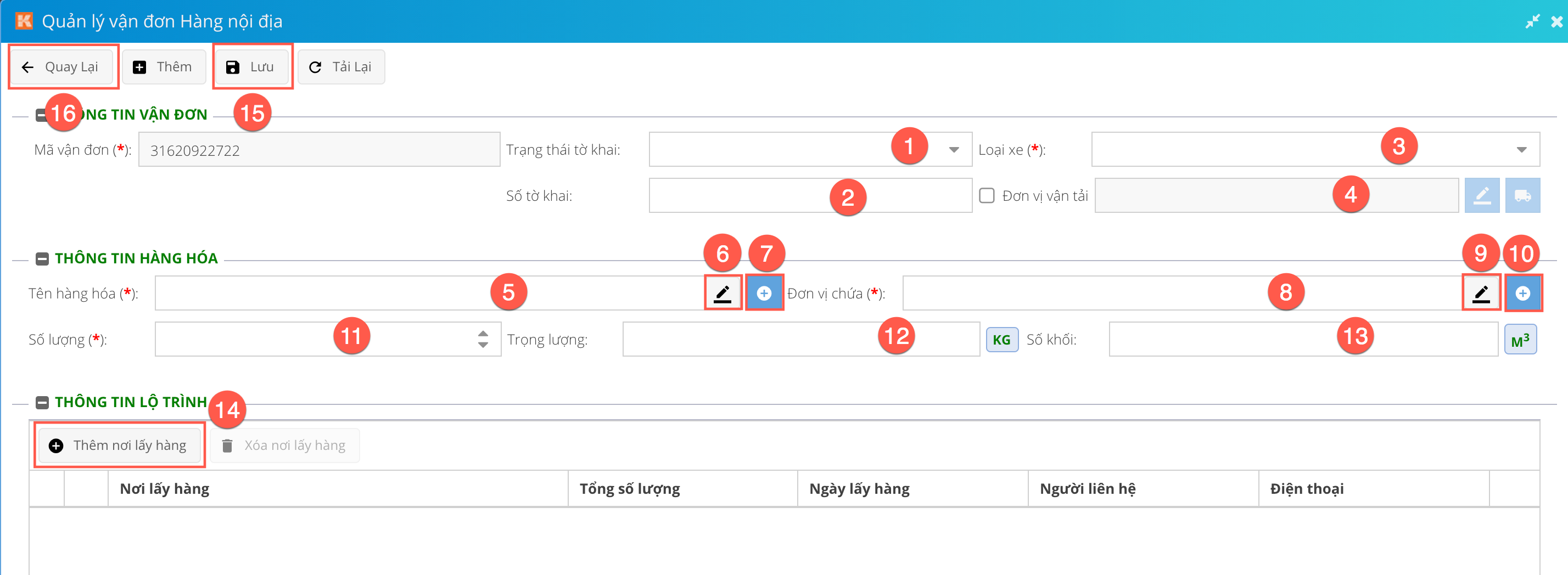Click the M3 volume unit badge

pos(1520,340)
